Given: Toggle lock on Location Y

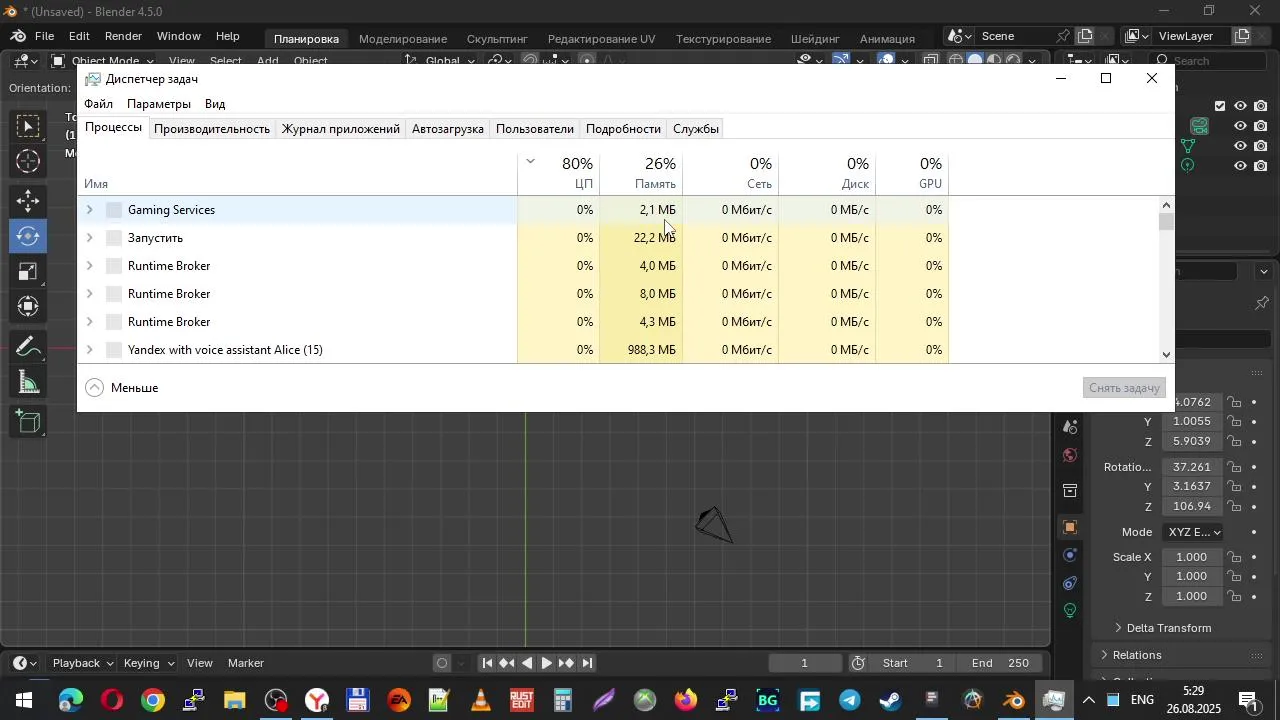Looking at the screenshot, I should pyautogui.click(x=1236, y=422).
